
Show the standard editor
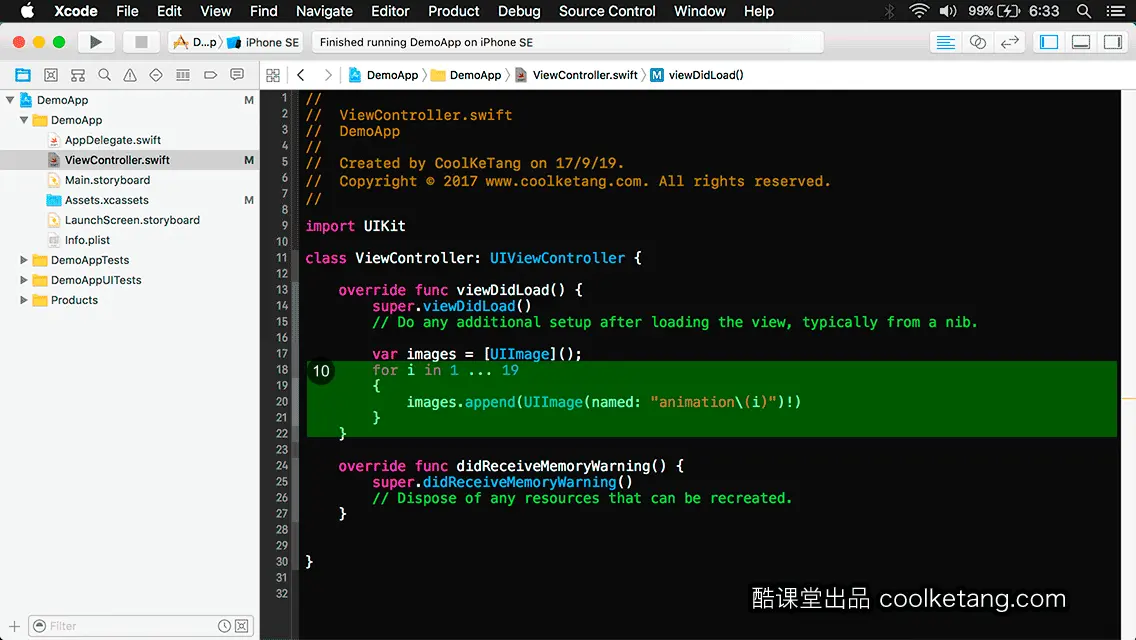945,42
